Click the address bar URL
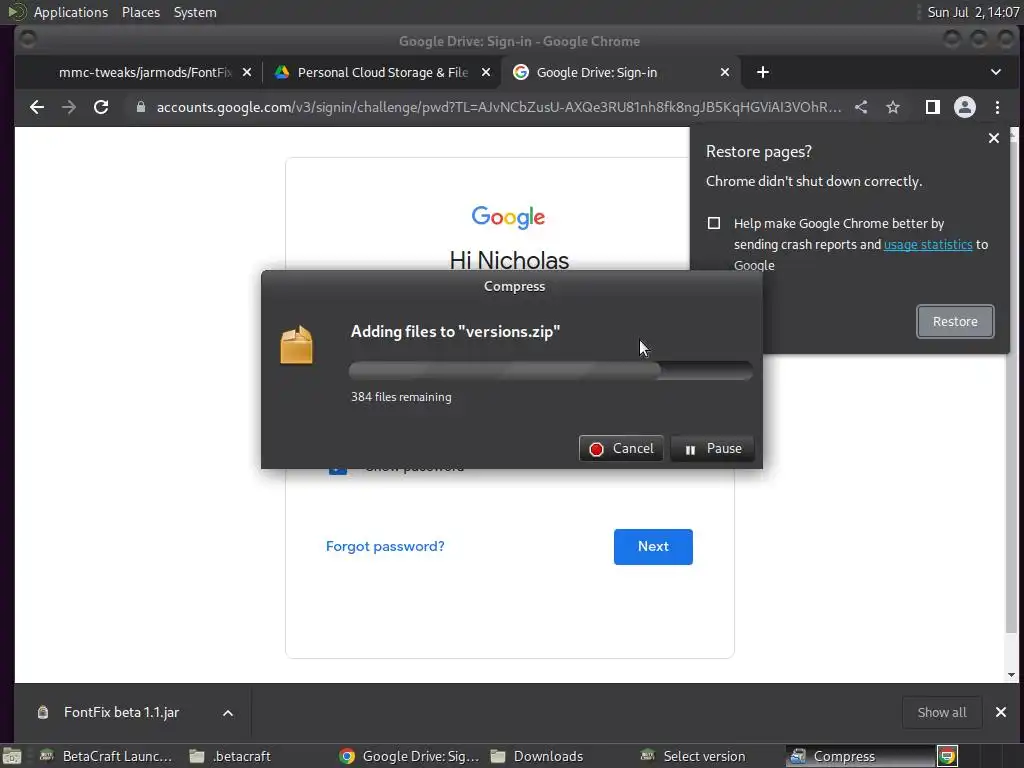This screenshot has height=768, width=1024. click(499, 107)
